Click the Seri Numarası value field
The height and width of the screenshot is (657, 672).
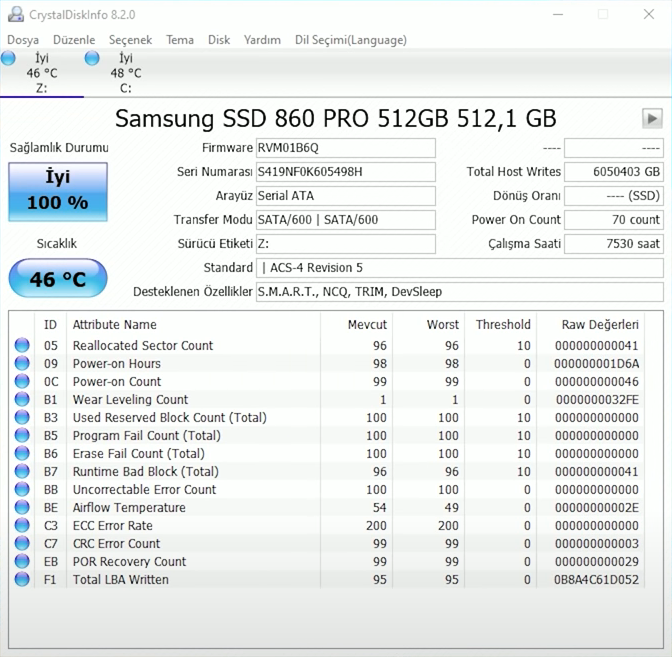pos(345,172)
